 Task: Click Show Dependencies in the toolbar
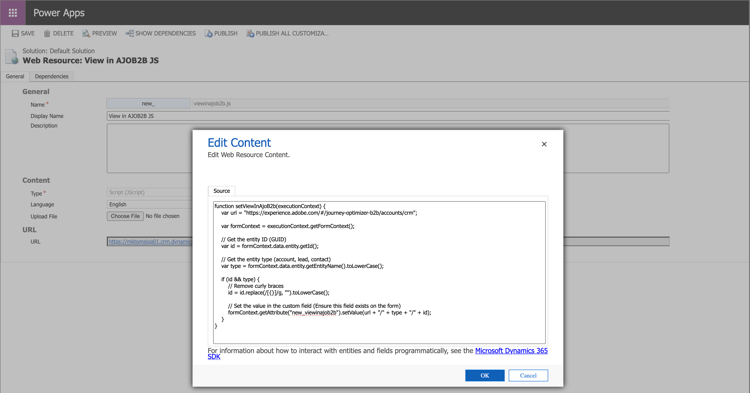(x=161, y=33)
